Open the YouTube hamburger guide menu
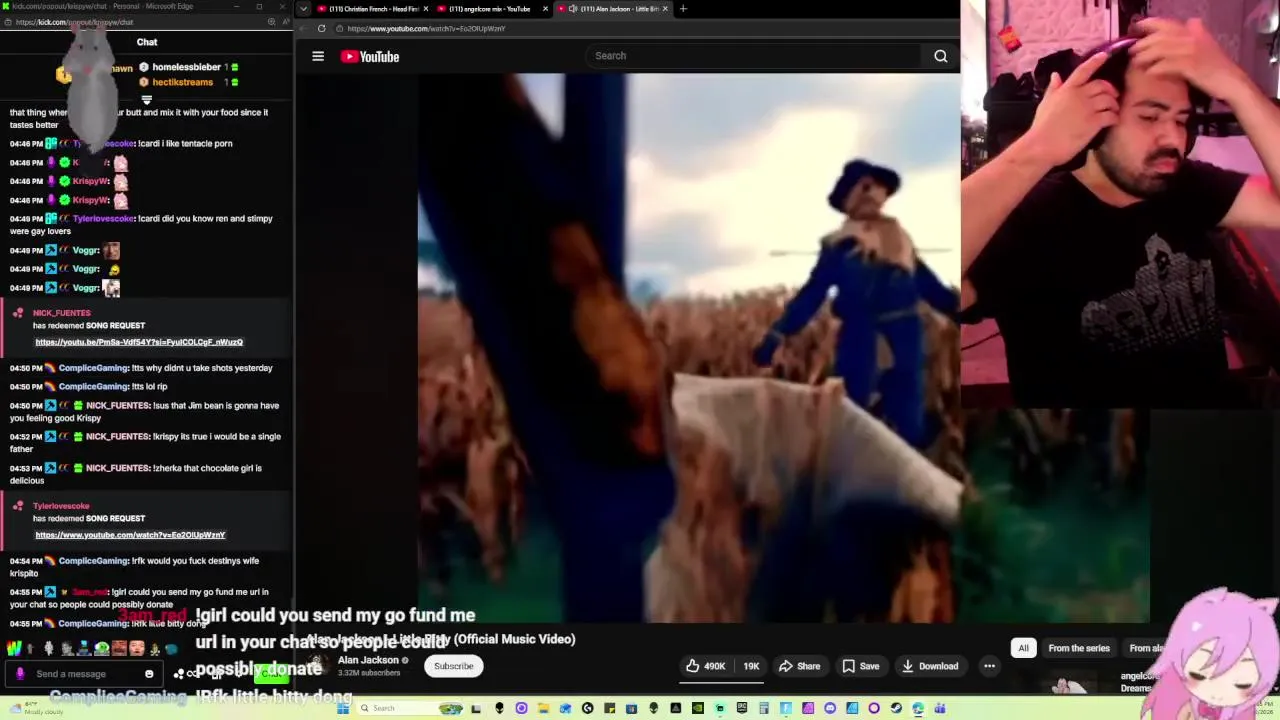The height and width of the screenshot is (720, 1280). pos(318,57)
